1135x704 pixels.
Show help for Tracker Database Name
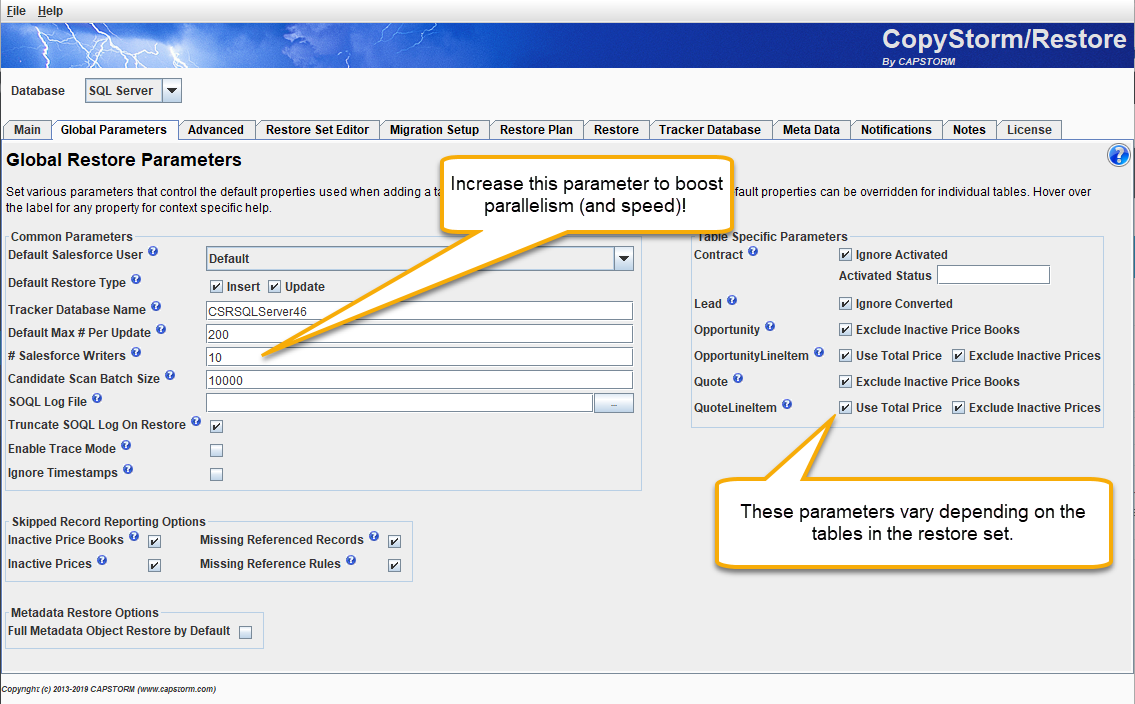tap(156, 306)
